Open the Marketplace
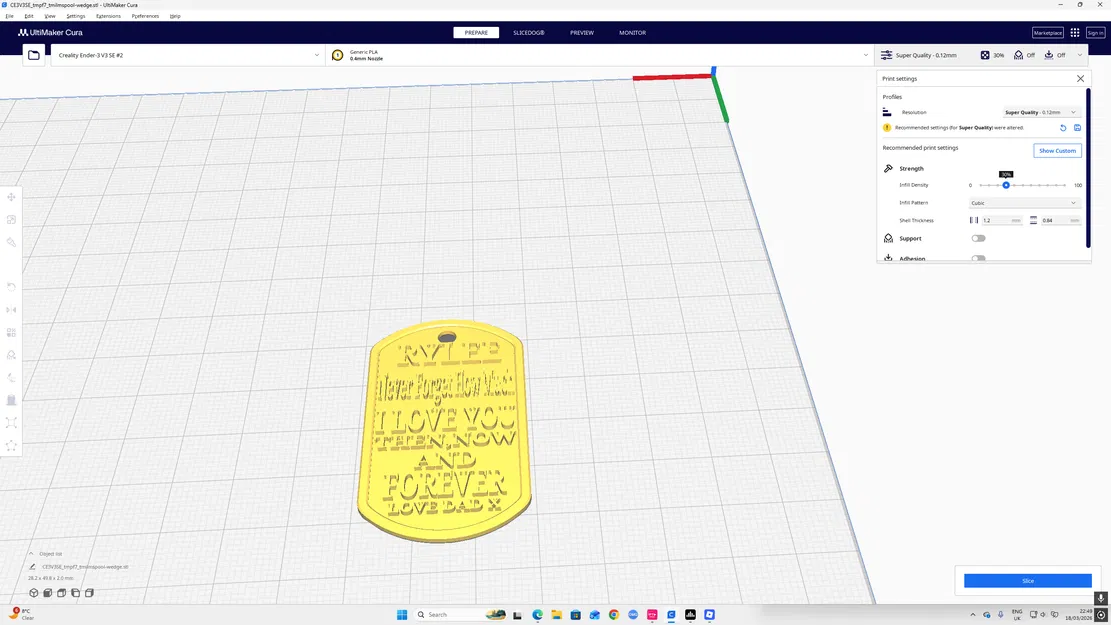Screen dimensions: 1111x625 click(1047, 32)
